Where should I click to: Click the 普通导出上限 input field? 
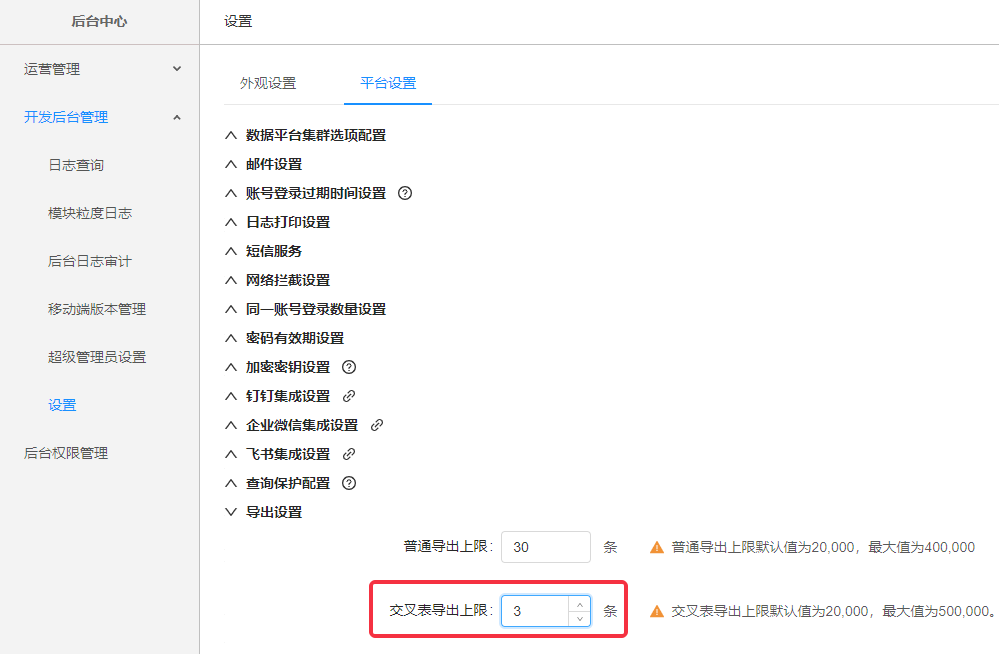pos(545,547)
